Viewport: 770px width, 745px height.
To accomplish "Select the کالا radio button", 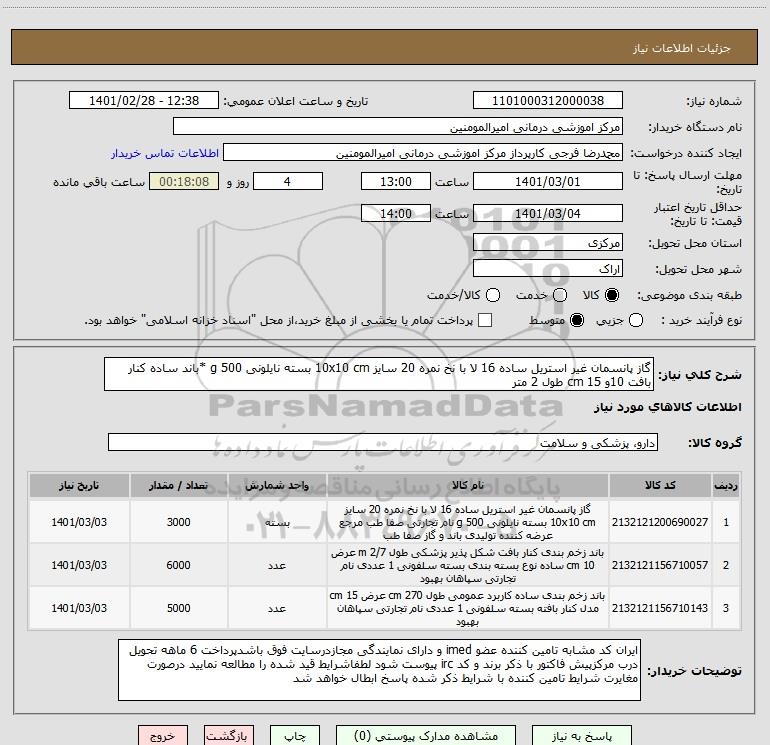I will pos(612,295).
